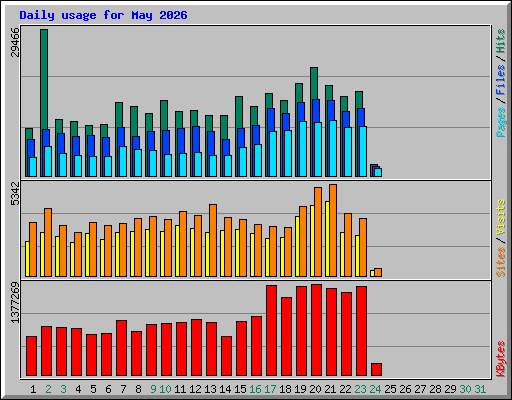Click day label 16 on the x-axis

pos(255,389)
